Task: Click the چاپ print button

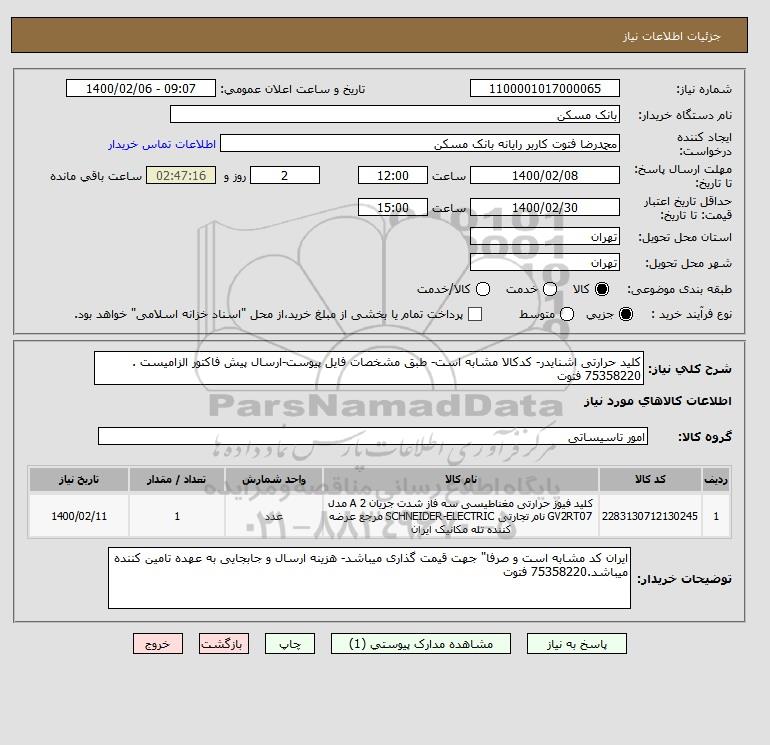Action: [x=290, y=644]
